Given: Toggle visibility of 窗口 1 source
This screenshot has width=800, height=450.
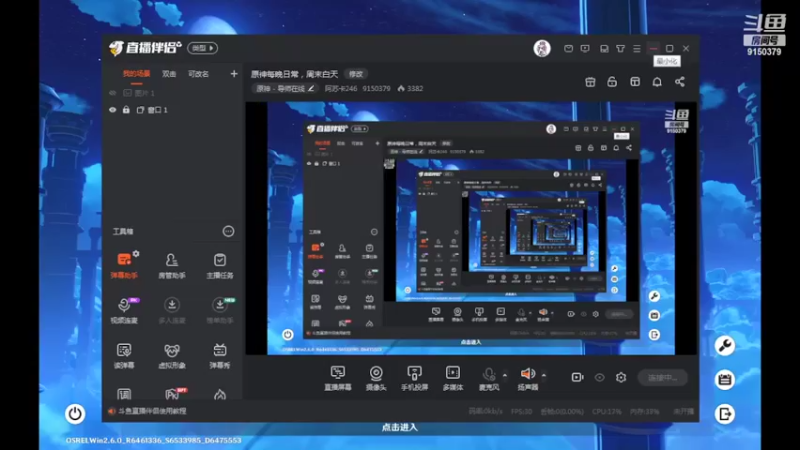Looking at the screenshot, I should pos(113,110).
